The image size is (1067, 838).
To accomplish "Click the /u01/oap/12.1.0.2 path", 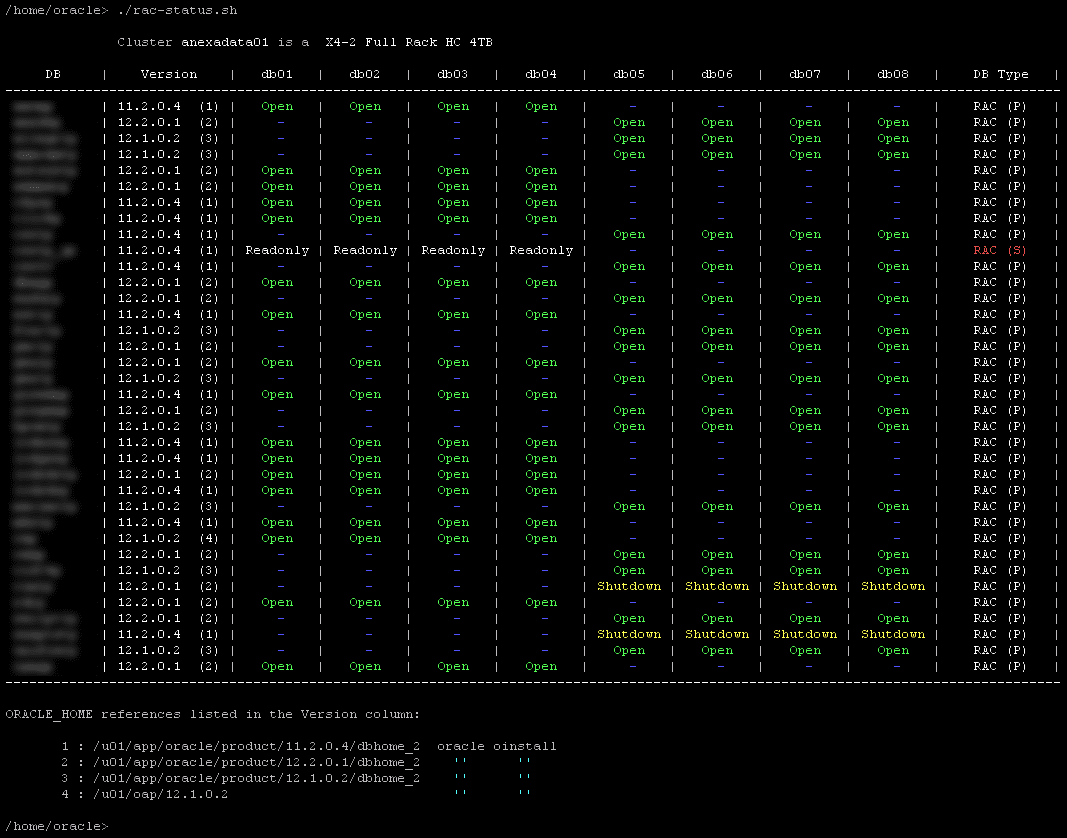I will [x=161, y=794].
